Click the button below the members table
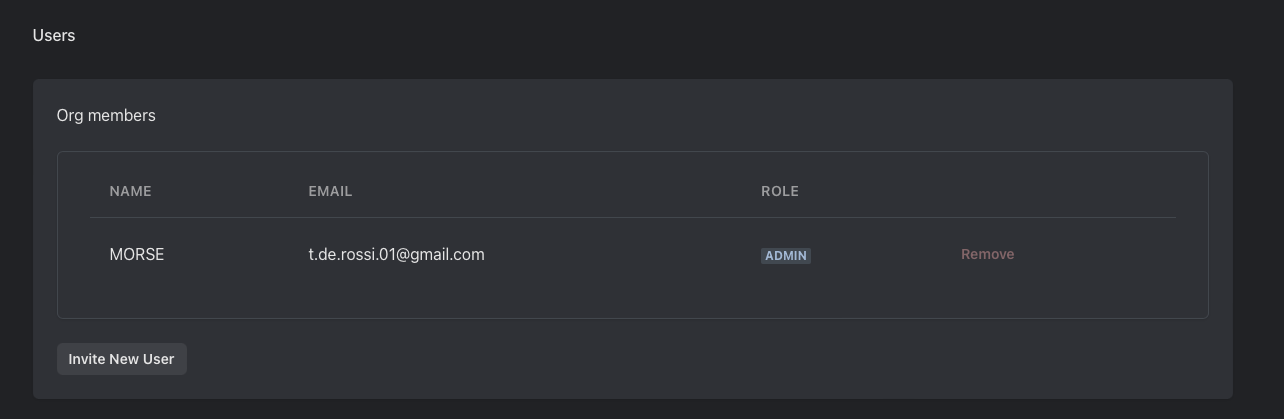 tap(122, 359)
